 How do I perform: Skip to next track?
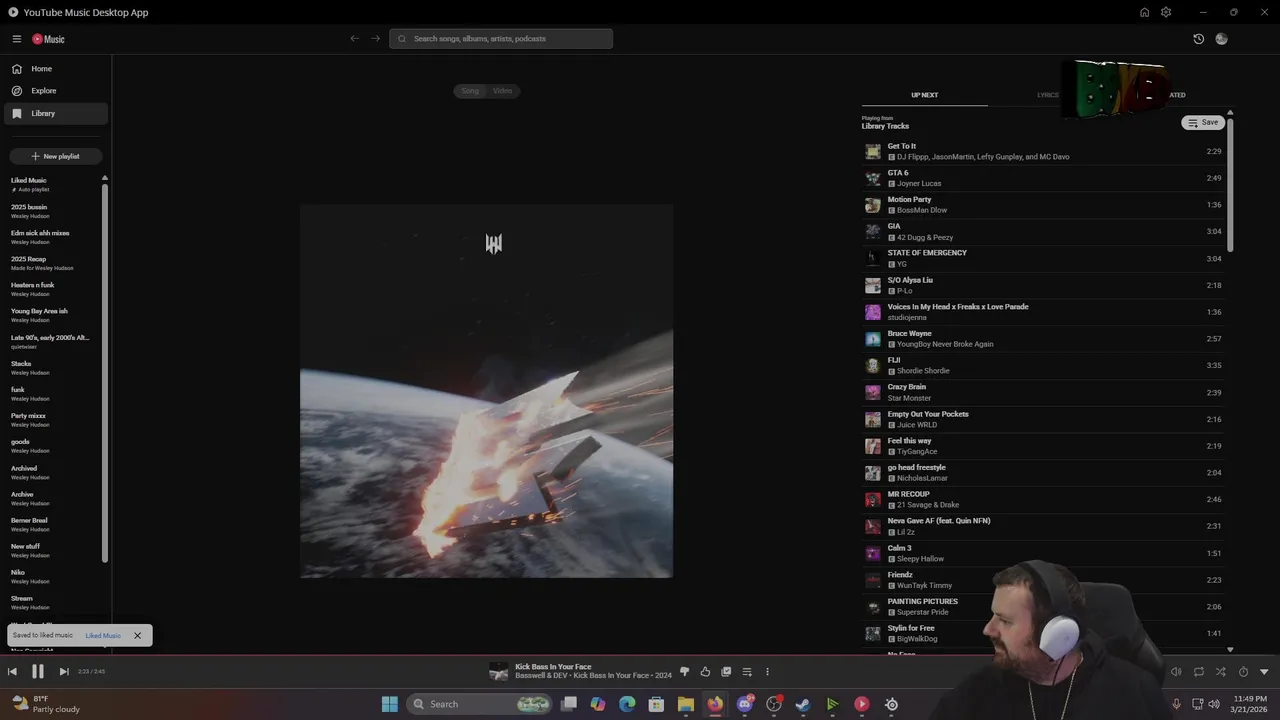click(63, 672)
